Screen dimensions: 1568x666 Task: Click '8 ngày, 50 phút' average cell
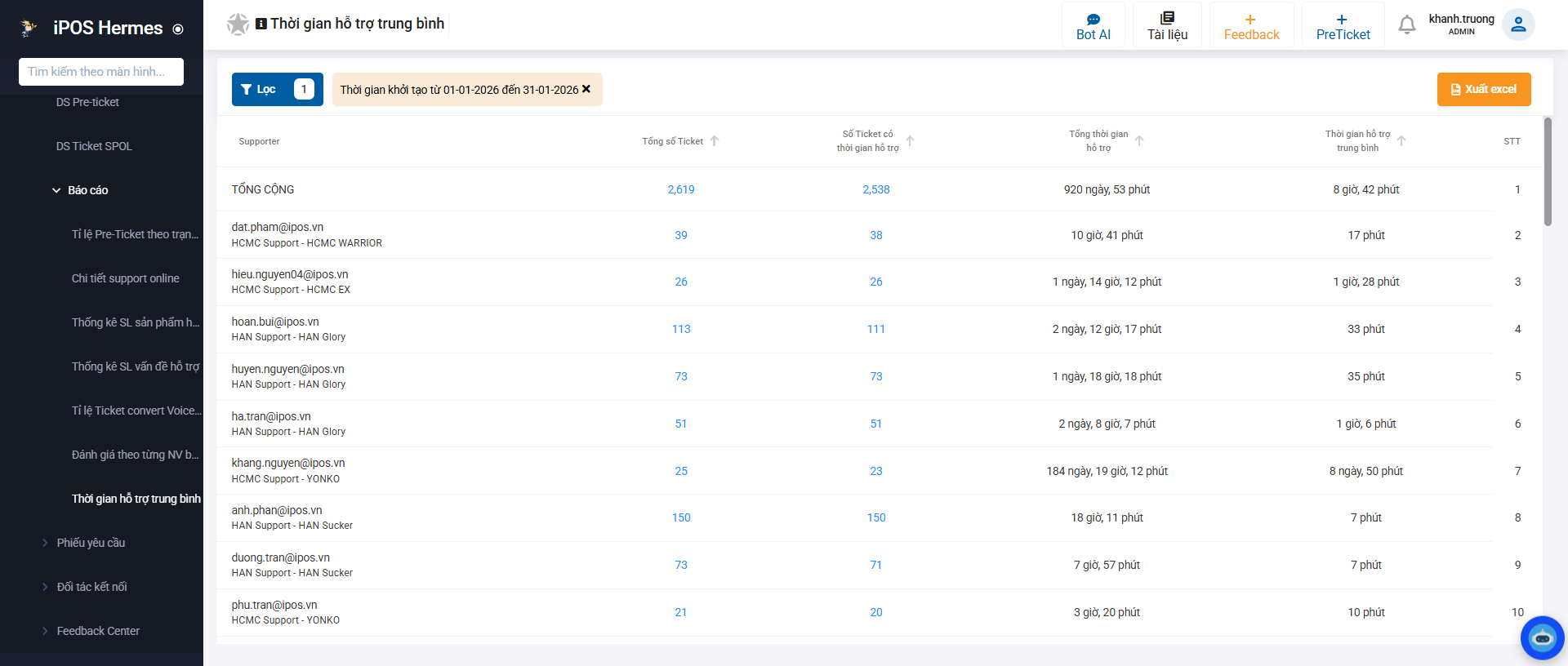pyautogui.click(x=1365, y=471)
